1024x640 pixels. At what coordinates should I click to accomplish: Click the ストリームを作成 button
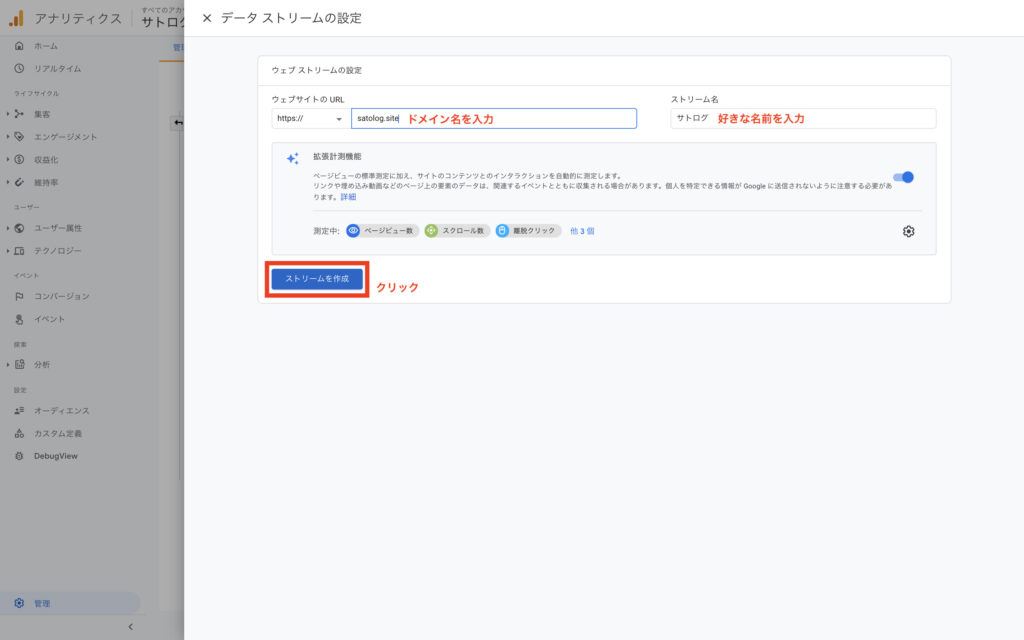point(317,279)
